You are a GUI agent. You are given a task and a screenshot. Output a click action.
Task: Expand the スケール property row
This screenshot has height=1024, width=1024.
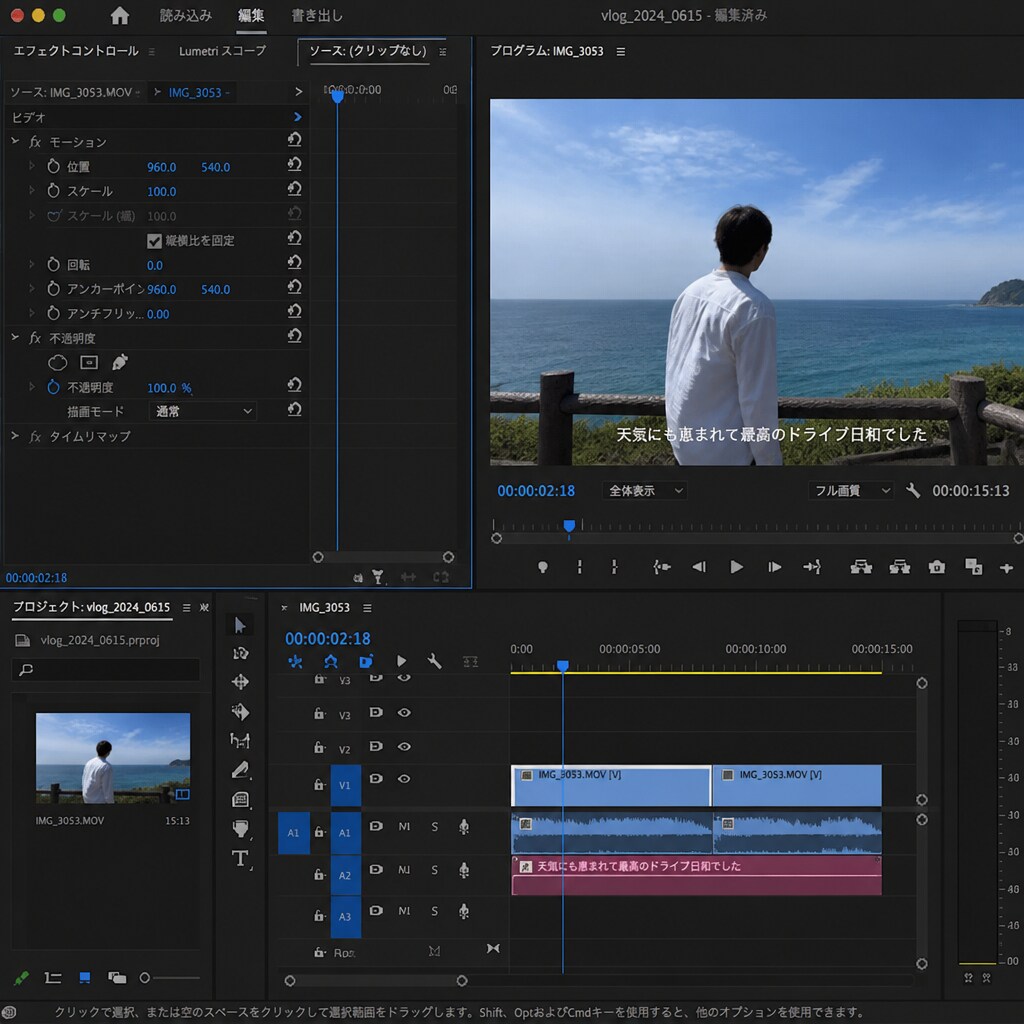(31, 191)
